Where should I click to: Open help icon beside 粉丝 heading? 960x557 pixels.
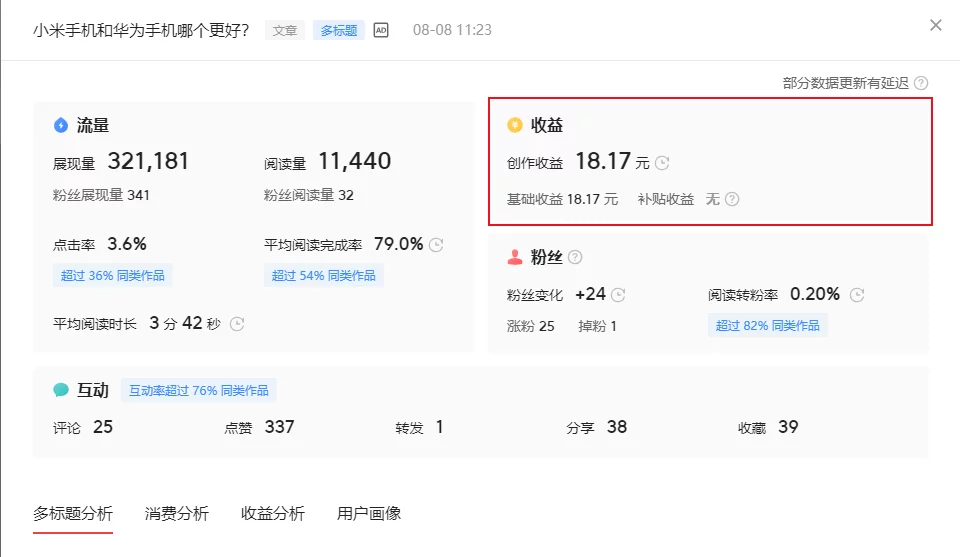point(575,257)
